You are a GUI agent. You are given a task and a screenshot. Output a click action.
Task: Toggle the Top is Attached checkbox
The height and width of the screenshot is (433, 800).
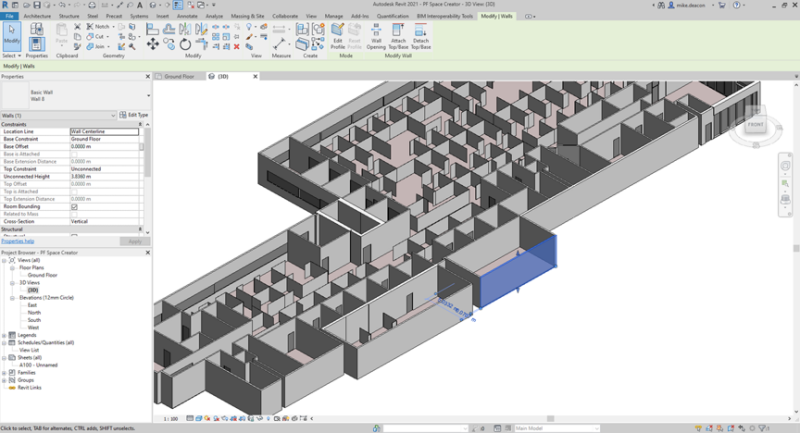tap(74, 192)
